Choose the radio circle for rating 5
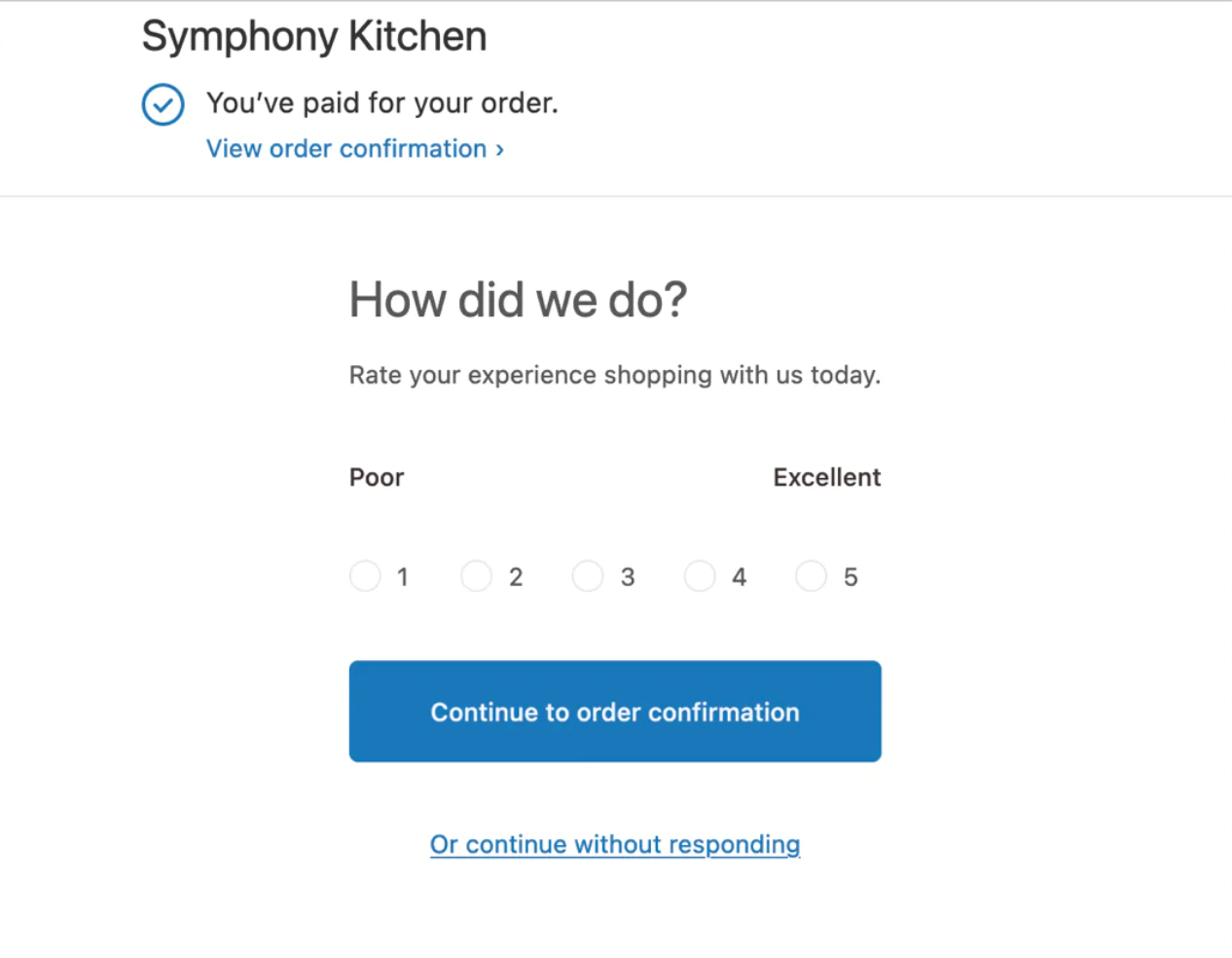1232x958 pixels. tap(811, 576)
